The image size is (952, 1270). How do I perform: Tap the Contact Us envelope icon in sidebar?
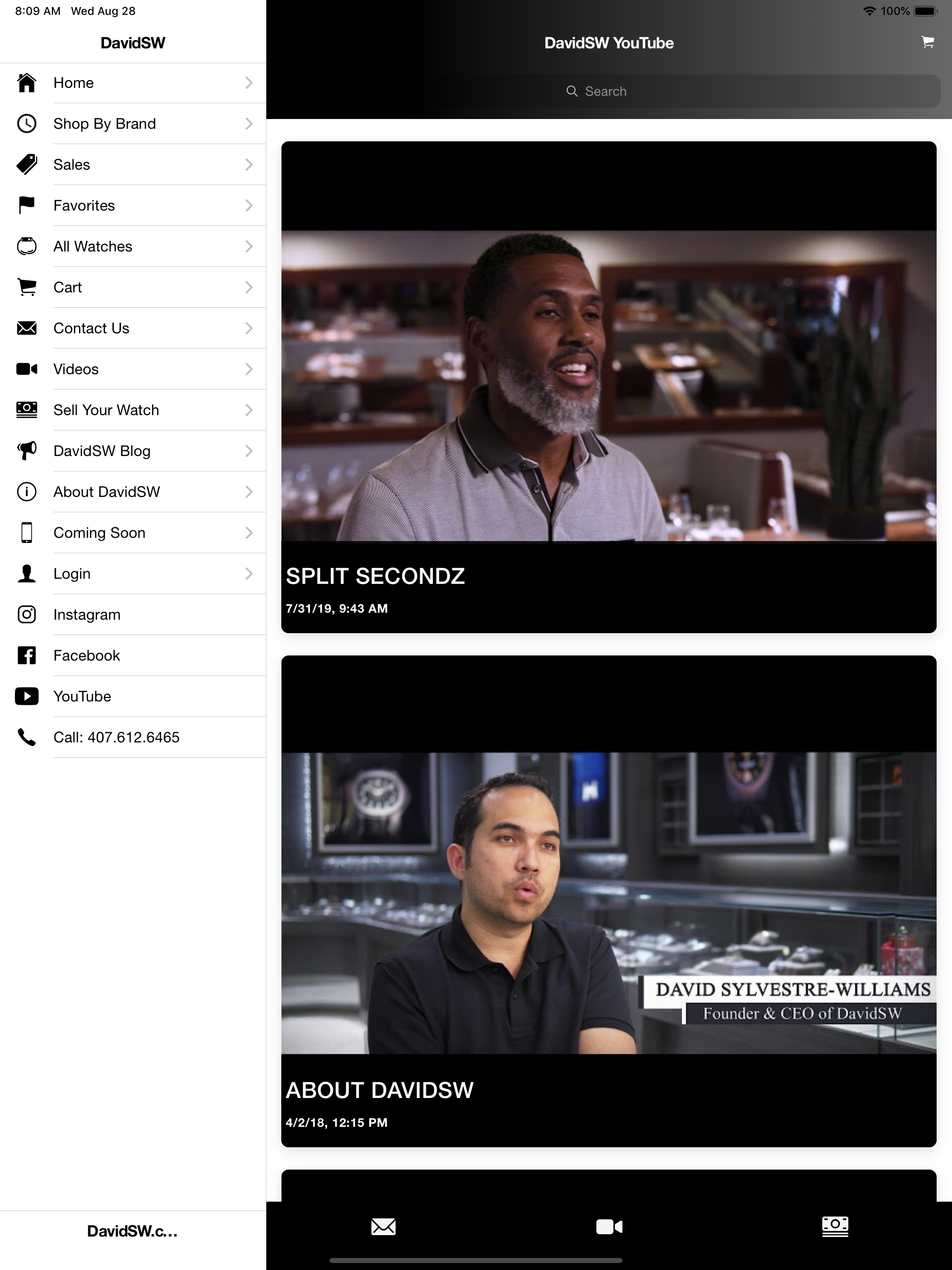pyautogui.click(x=26, y=328)
